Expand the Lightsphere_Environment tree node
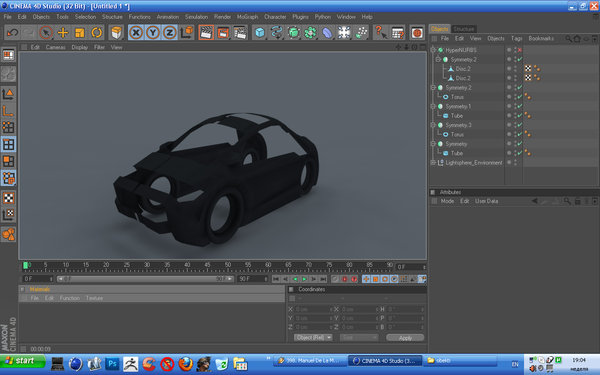 coord(433,163)
